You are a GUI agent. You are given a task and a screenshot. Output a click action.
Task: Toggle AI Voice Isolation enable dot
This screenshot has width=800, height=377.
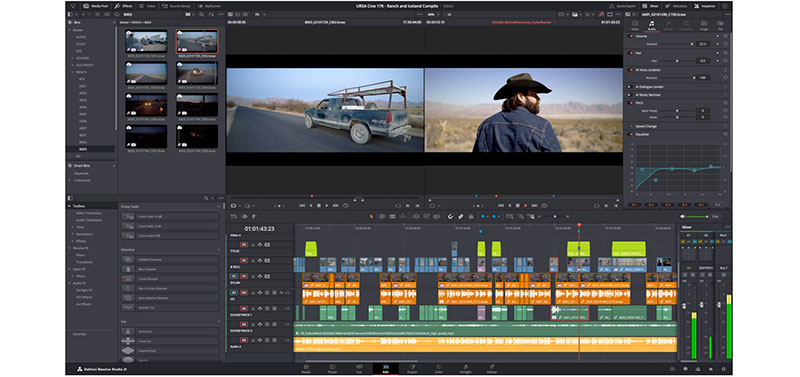(631, 70)
